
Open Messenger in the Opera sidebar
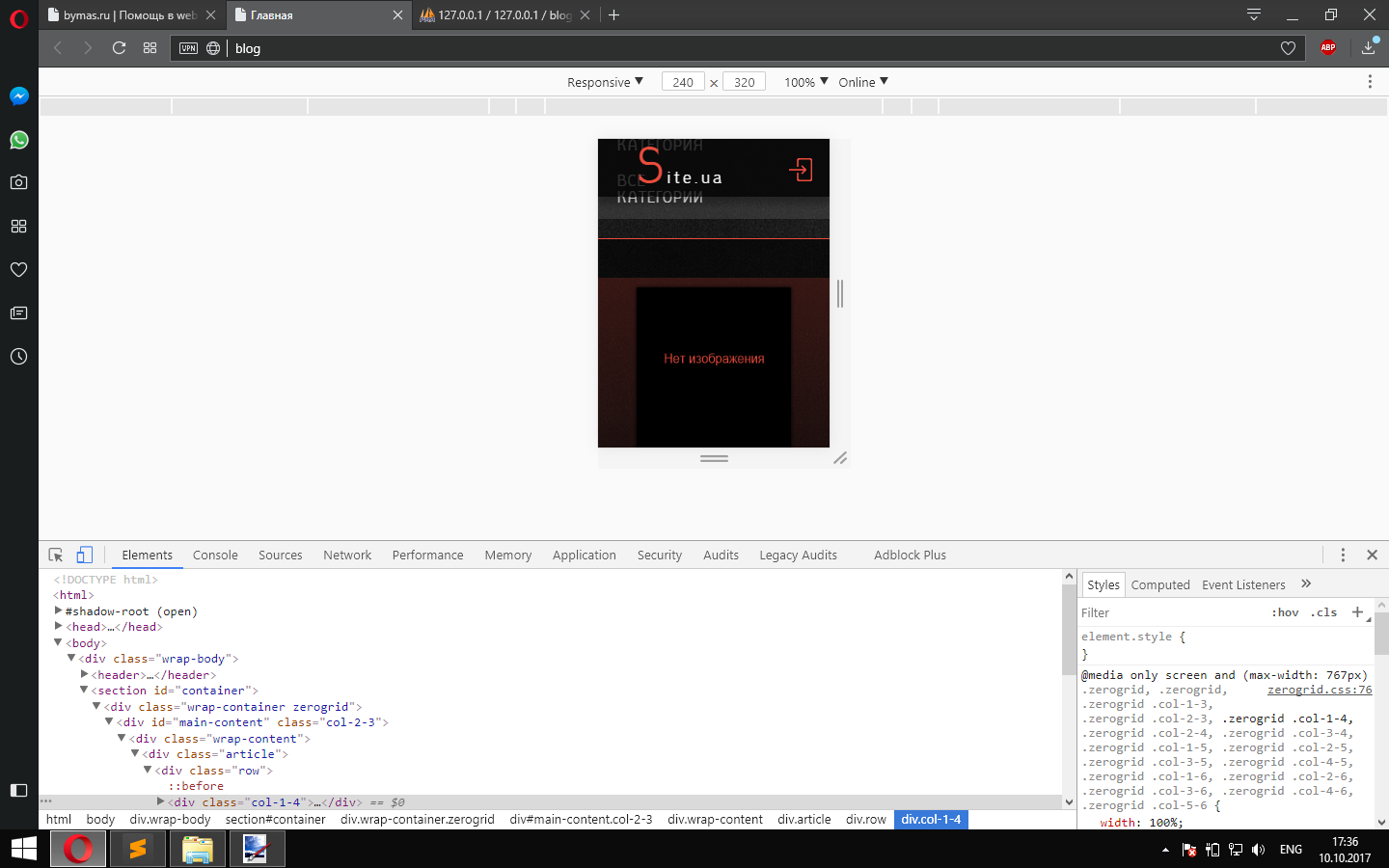click(18, 96)
